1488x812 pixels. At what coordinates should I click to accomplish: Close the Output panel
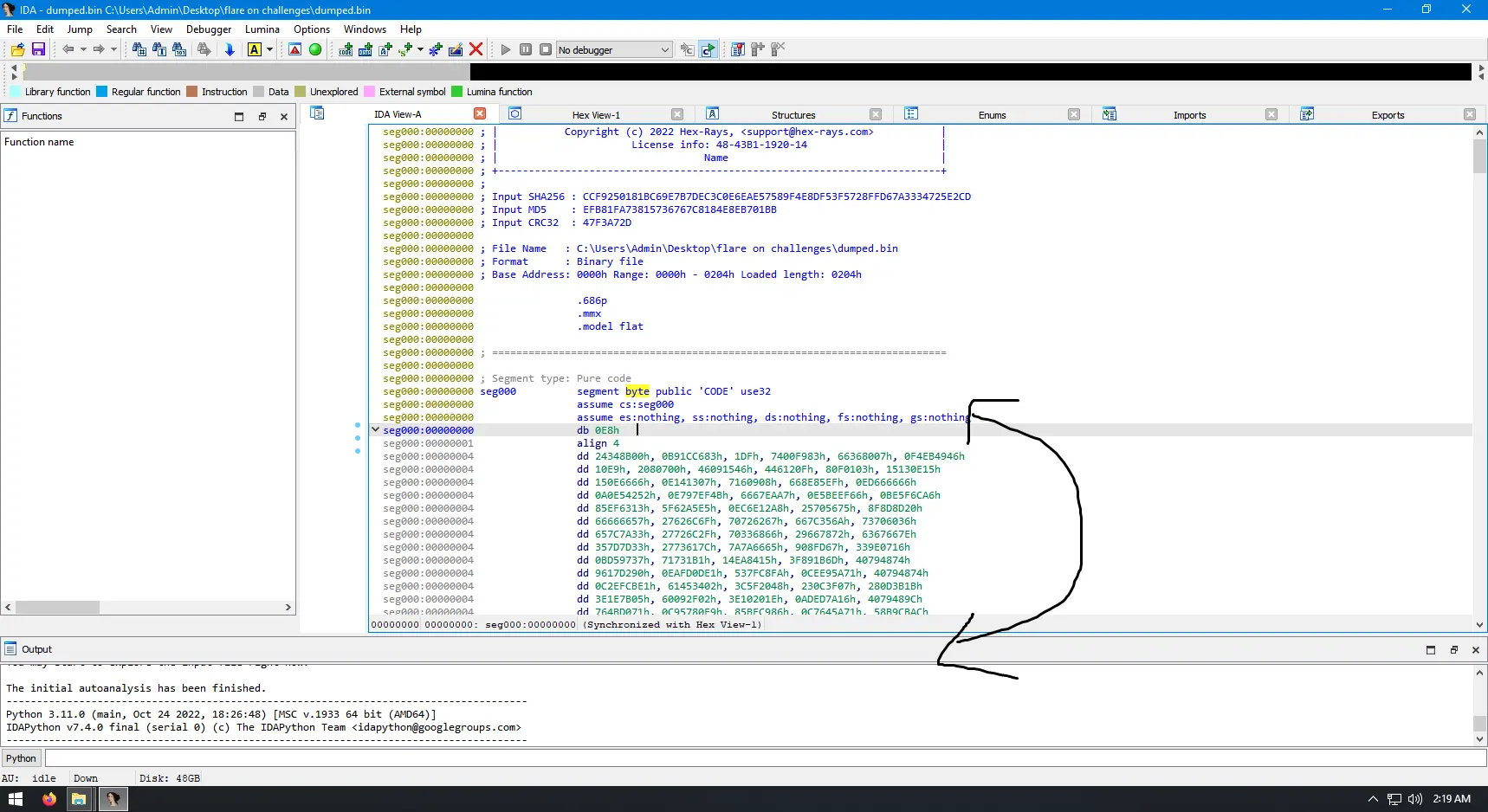[1476, 649]
